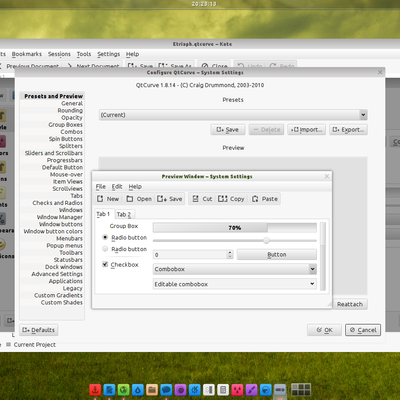Toggle the Checkbox in the preview group box
This screenshot has height=400, width=400.
click(x=105, y=264)
